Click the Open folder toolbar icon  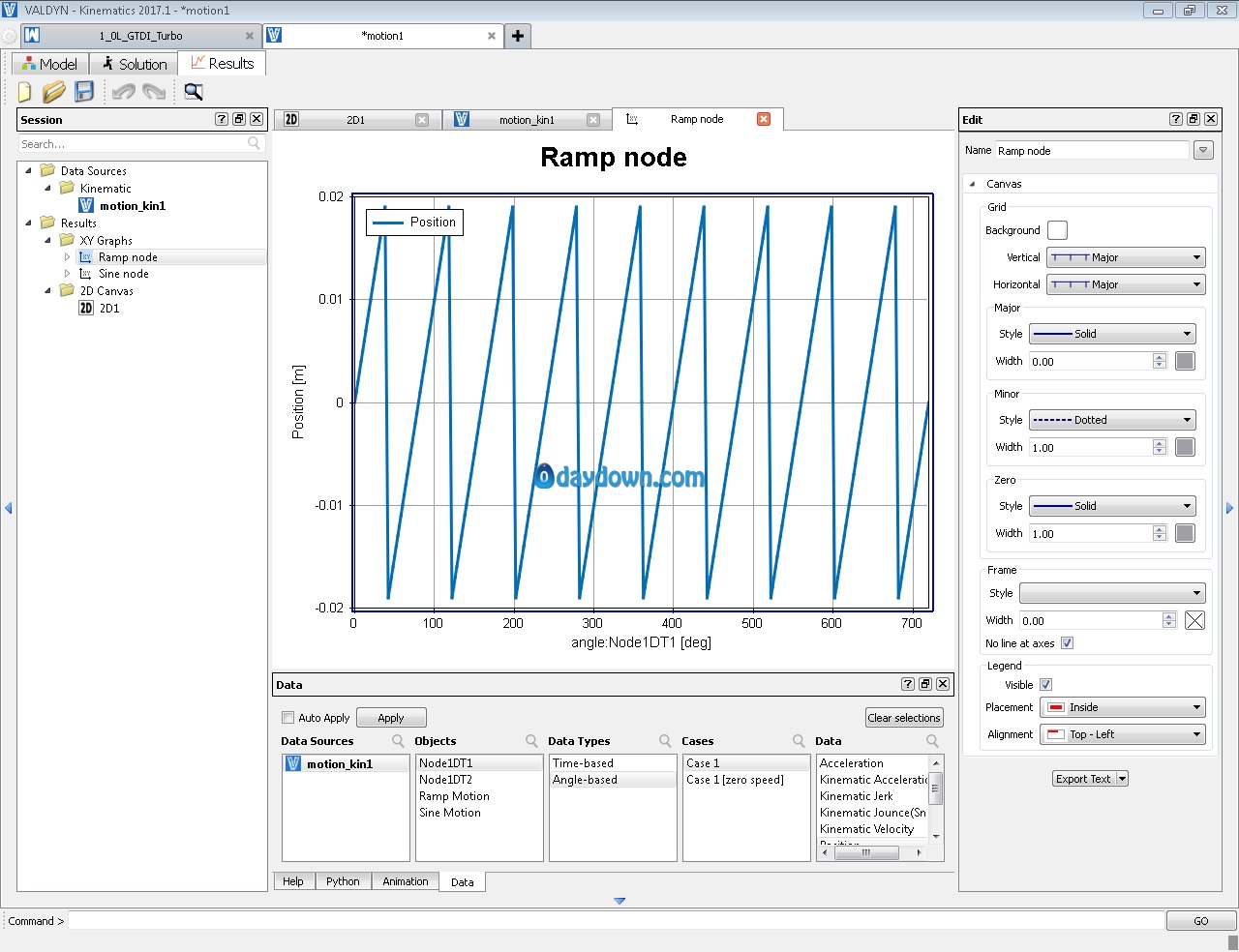(x=54, y=92)
